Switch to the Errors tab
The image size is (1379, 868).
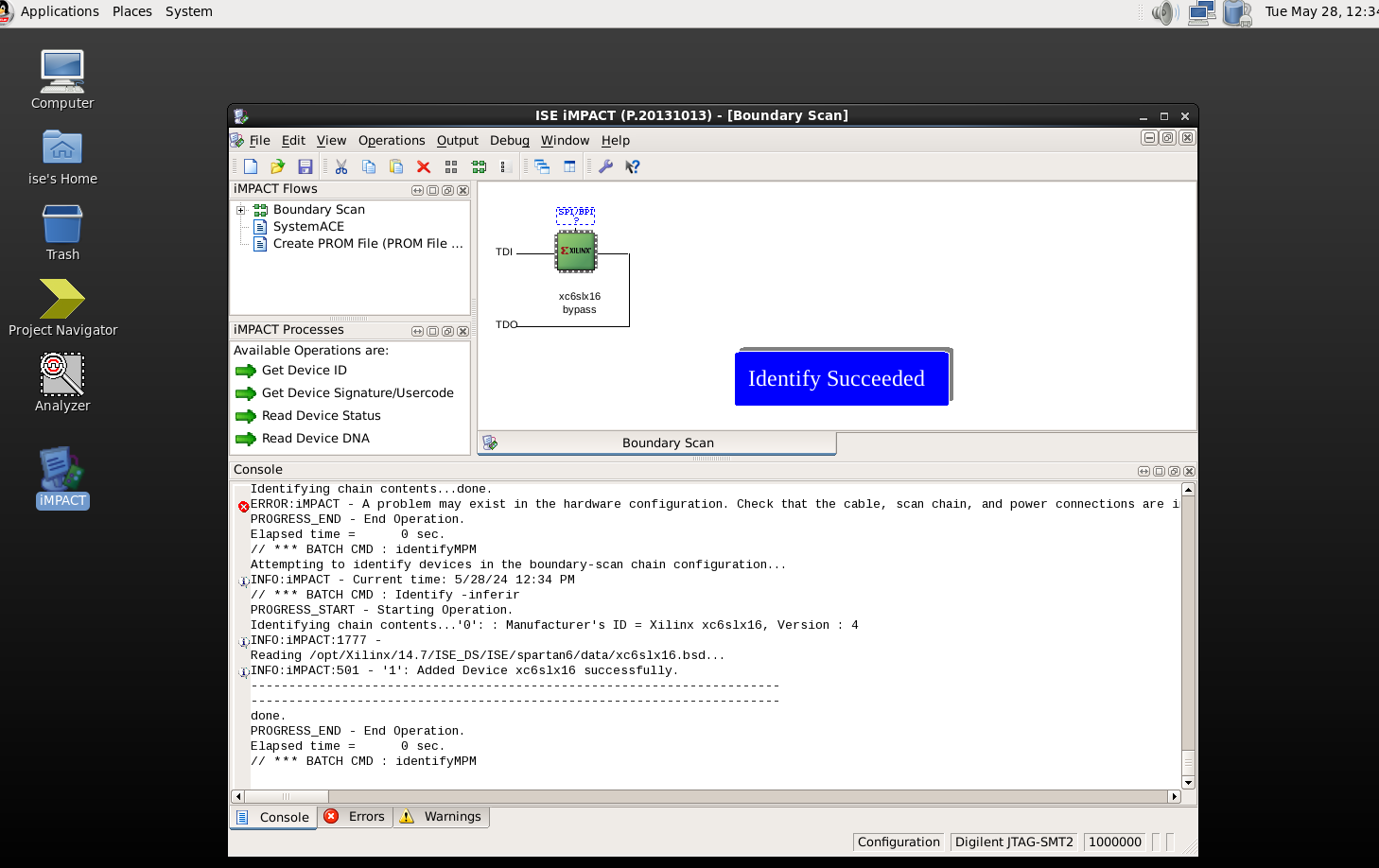tap(355, 817)
